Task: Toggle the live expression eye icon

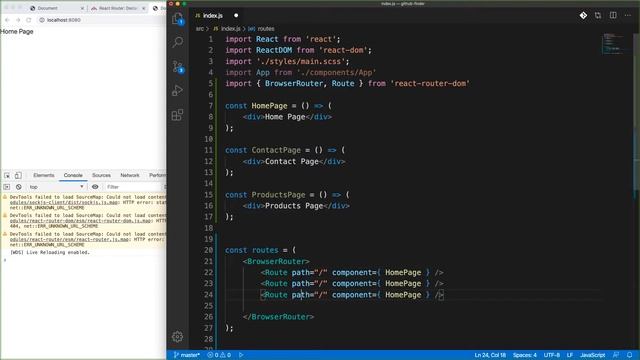Action: pyautogui.click(x=95, y=187)
